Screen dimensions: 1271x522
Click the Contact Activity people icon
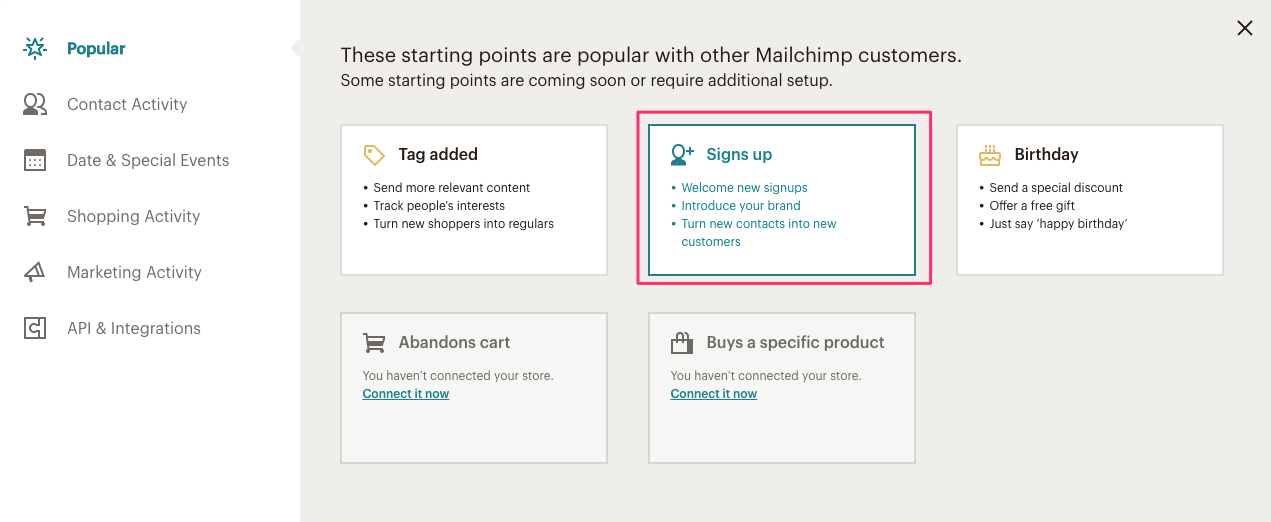(x=35, y=104)
